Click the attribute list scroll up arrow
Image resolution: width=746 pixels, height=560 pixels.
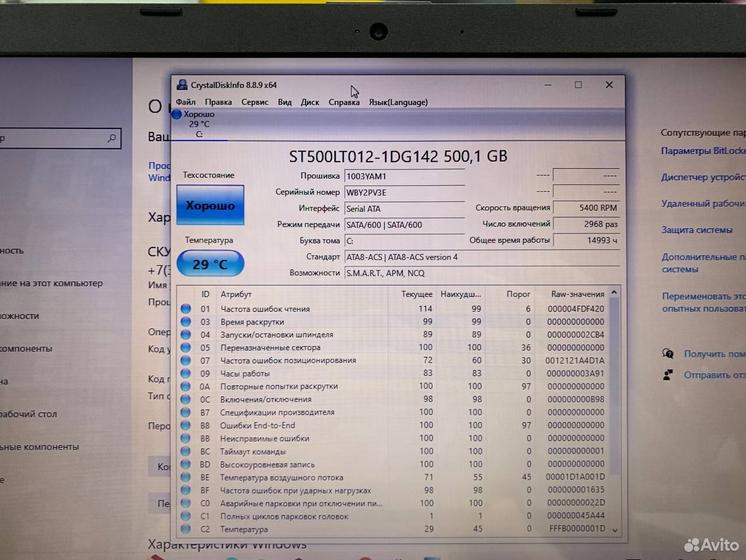pyautogui.click(x=614, y=292)
